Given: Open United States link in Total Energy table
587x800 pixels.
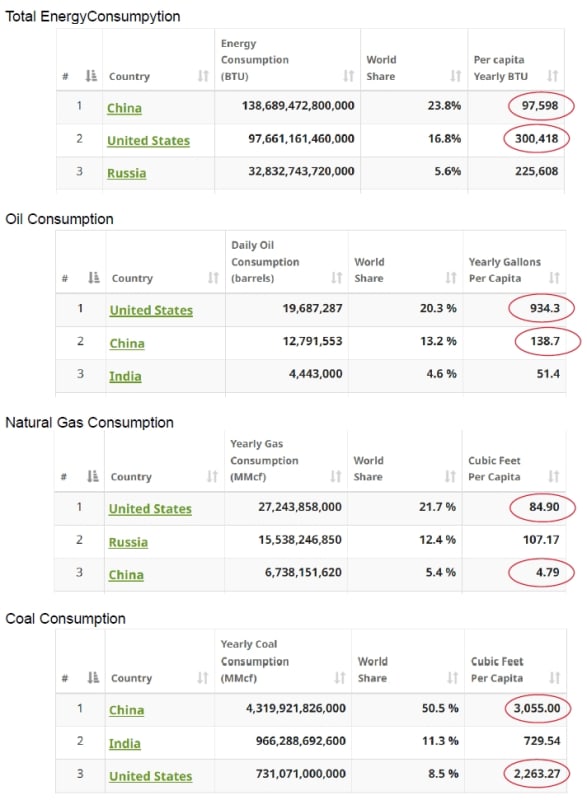Looking at the screenshot, I should point(148,141).
